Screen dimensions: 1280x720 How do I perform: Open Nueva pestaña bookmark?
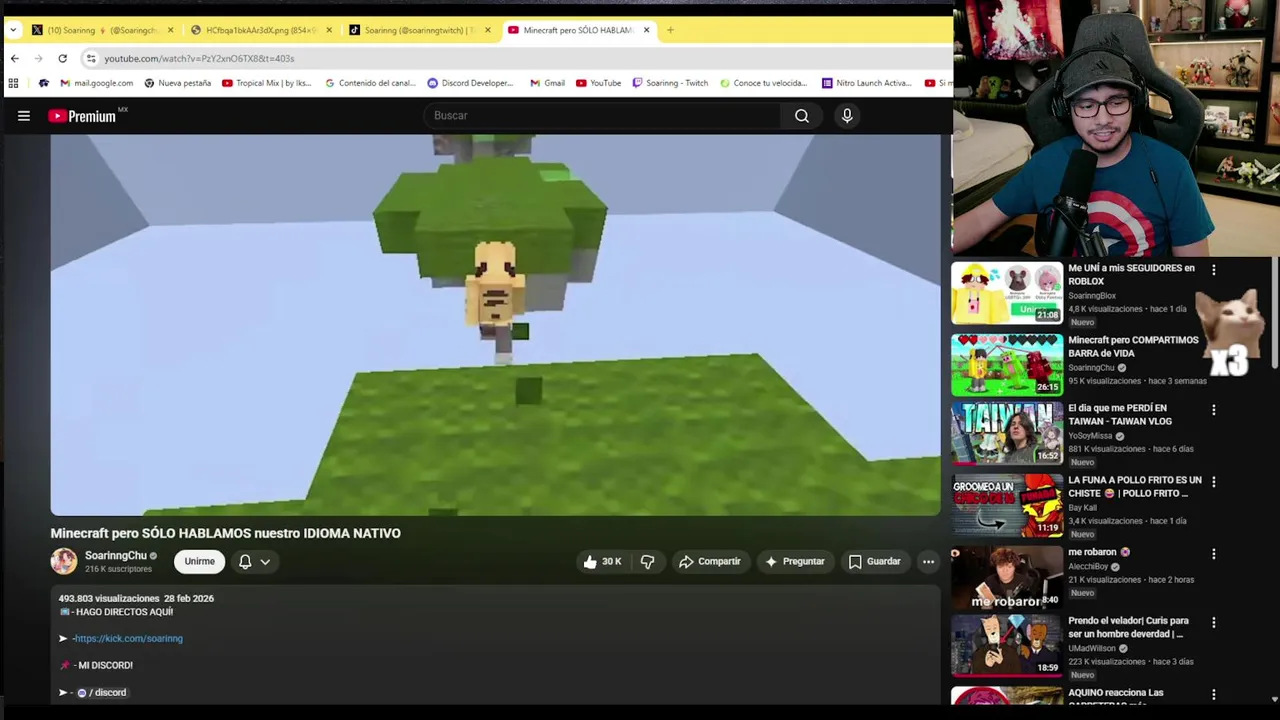178,83
